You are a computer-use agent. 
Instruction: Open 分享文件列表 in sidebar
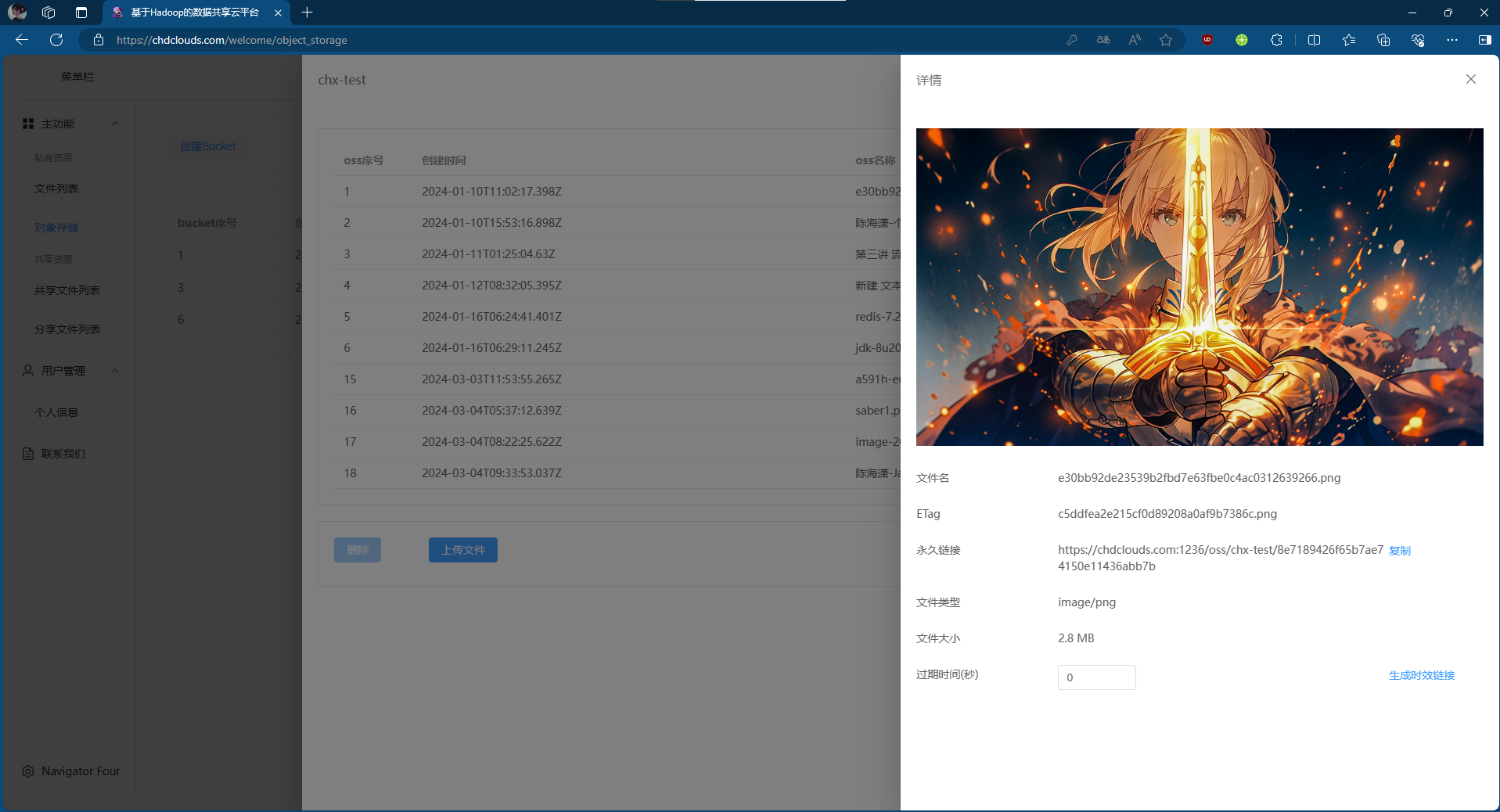[67, 329]
